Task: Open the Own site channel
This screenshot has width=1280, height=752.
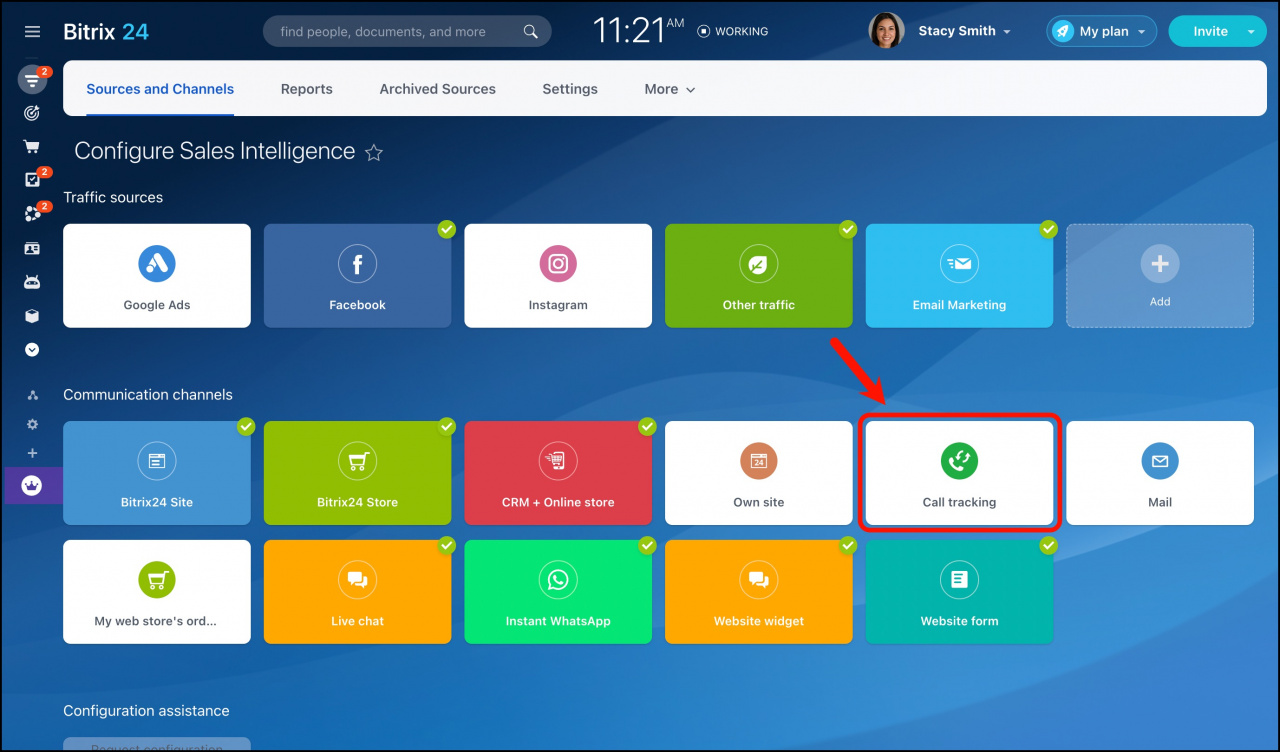Action: tap(759, 473)
